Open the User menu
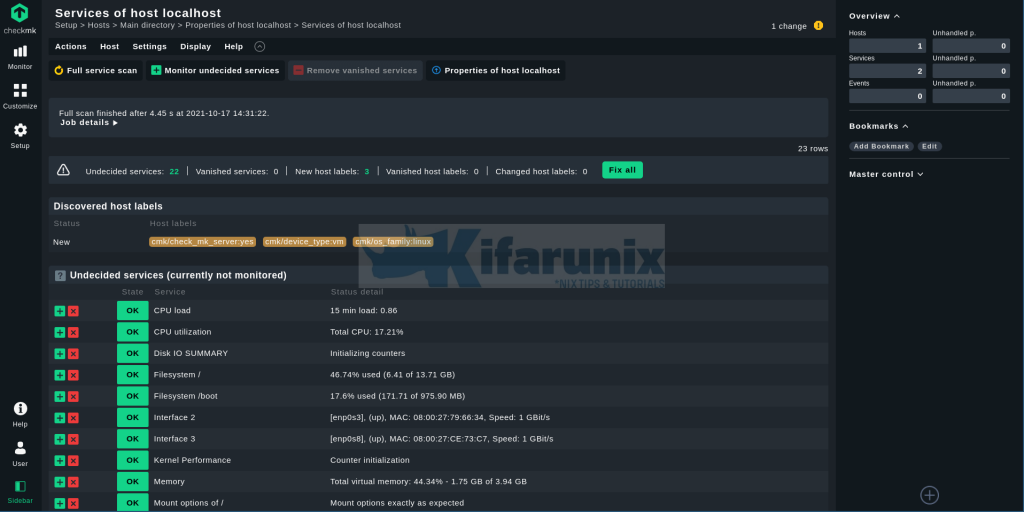This screenshot has width=1024, height=512. click(x=20, y=453)
